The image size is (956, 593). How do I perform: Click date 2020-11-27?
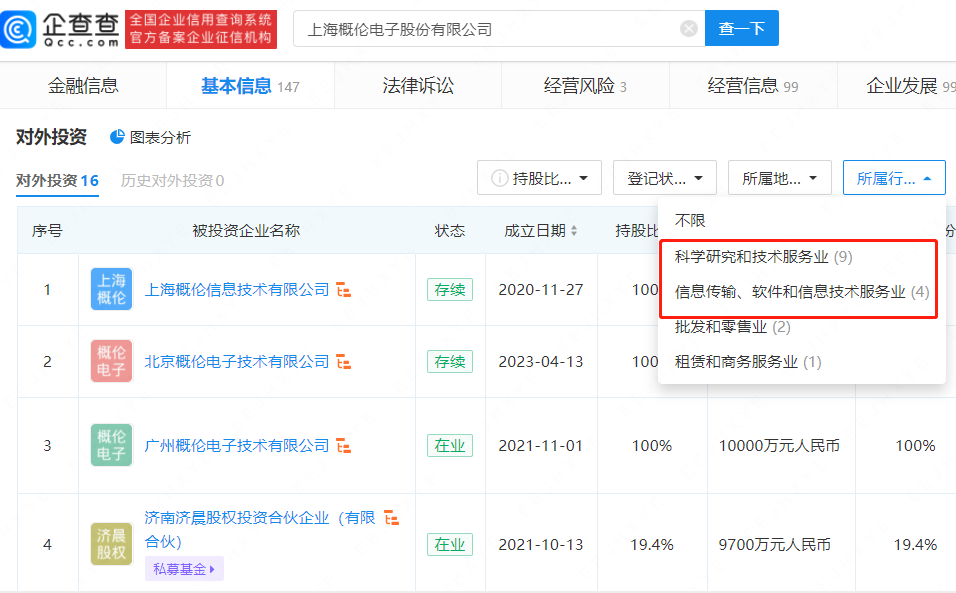541,289
